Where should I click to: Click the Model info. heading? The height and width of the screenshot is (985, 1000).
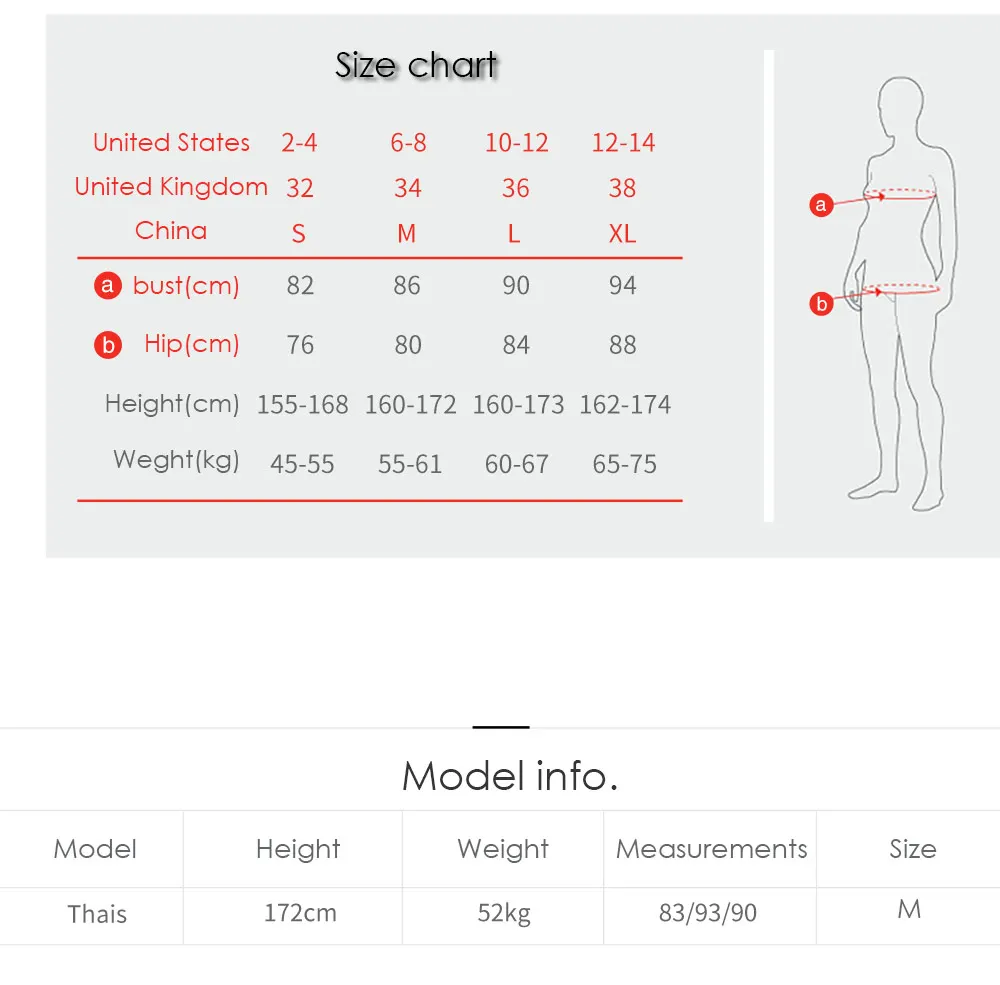coord(510,776)
